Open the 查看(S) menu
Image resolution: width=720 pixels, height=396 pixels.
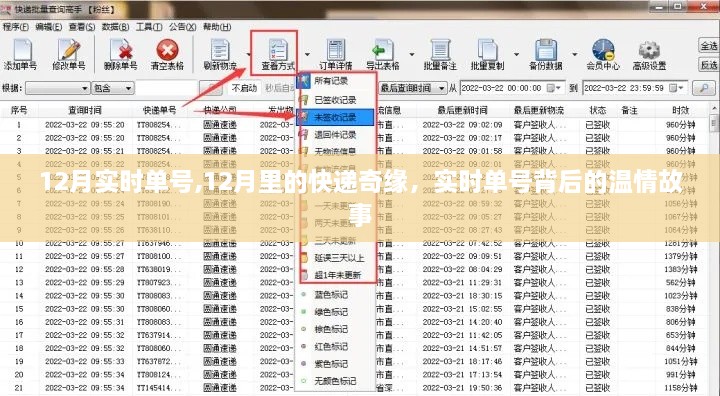click(x=82, y=27)
